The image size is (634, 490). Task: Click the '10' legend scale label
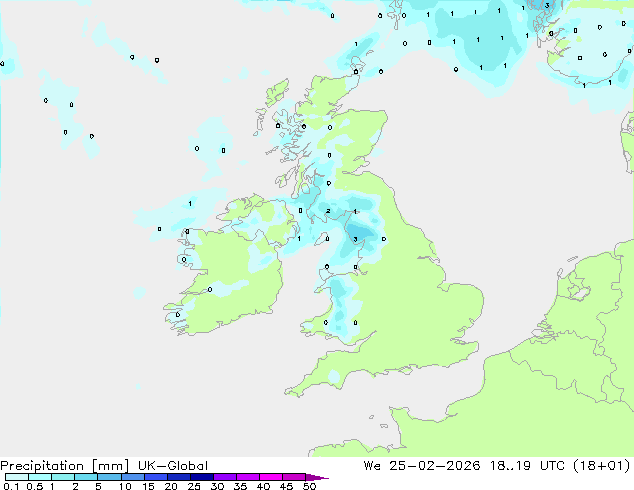125,486
